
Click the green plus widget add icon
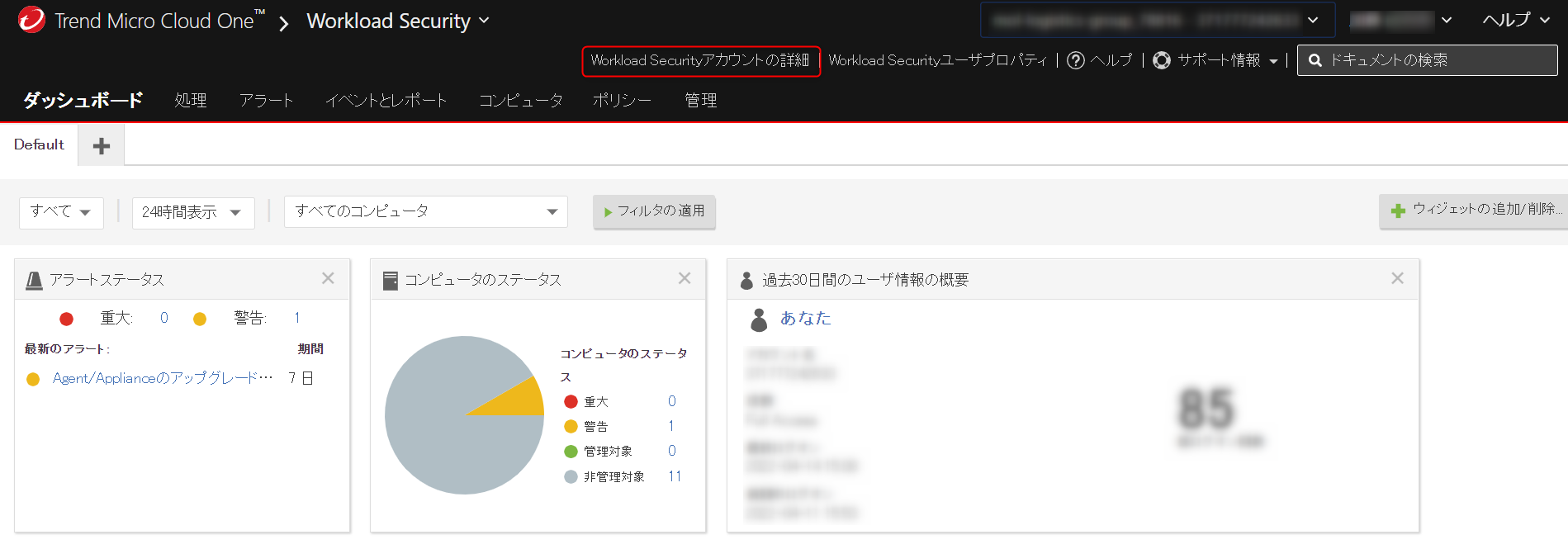tap(1398, 211)
